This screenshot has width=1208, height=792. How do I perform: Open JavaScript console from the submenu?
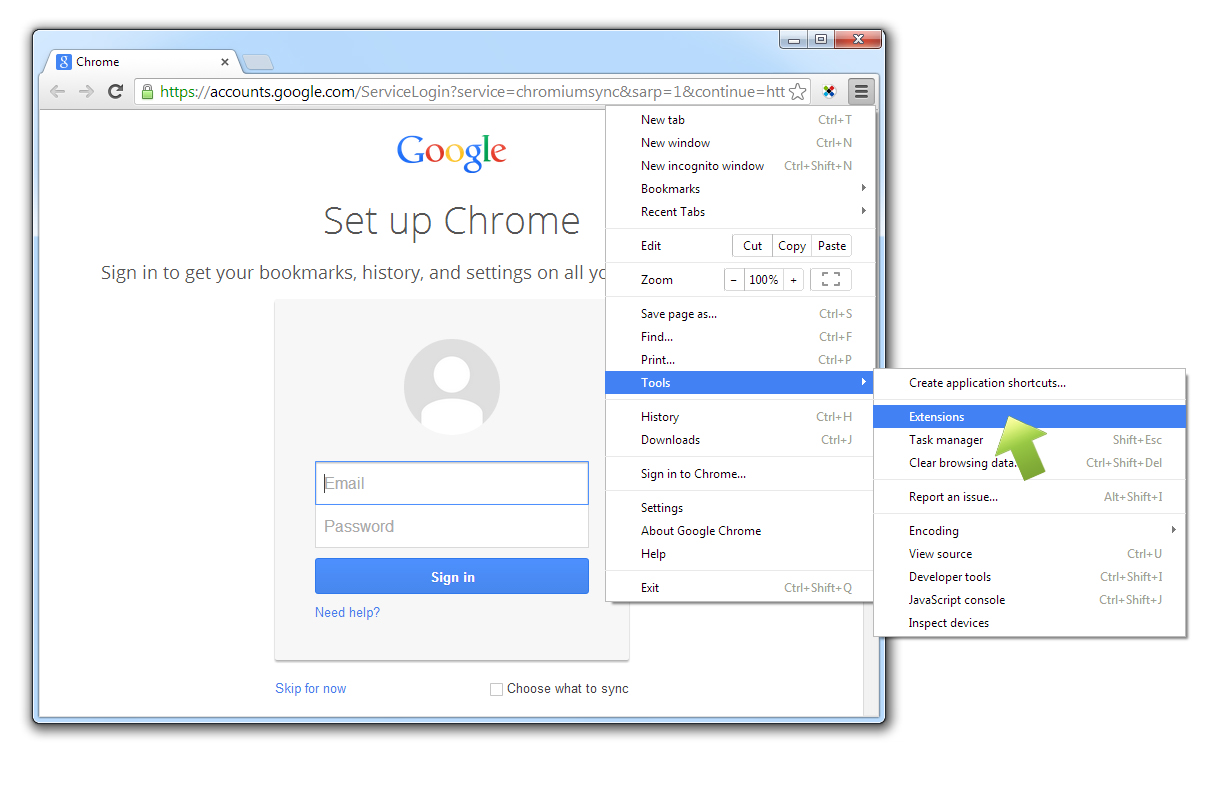1030,600
